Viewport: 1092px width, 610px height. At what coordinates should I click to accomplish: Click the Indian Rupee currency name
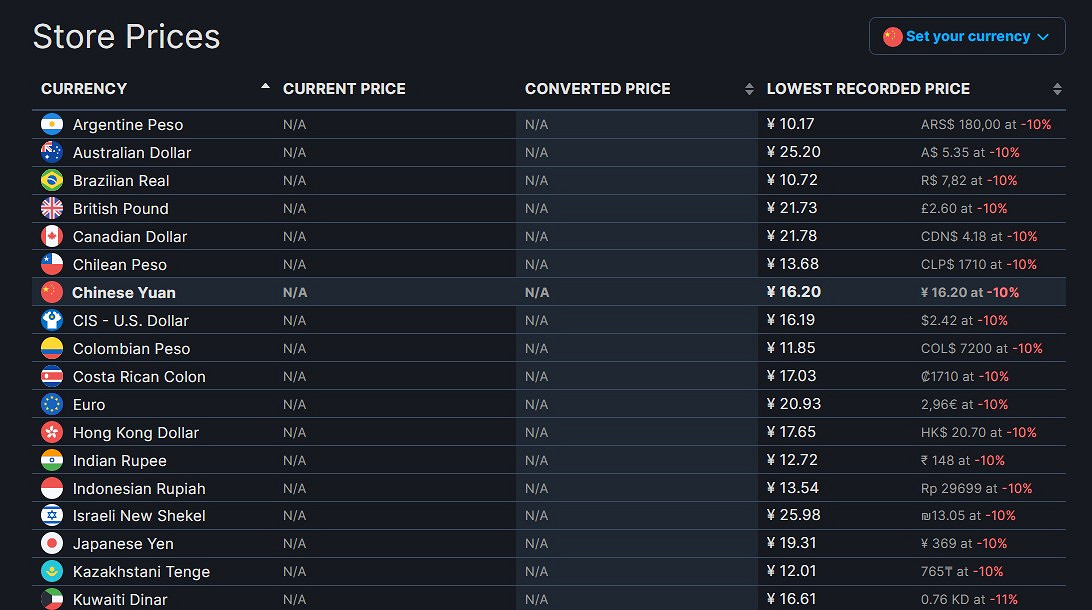click(x=120, y=461)
